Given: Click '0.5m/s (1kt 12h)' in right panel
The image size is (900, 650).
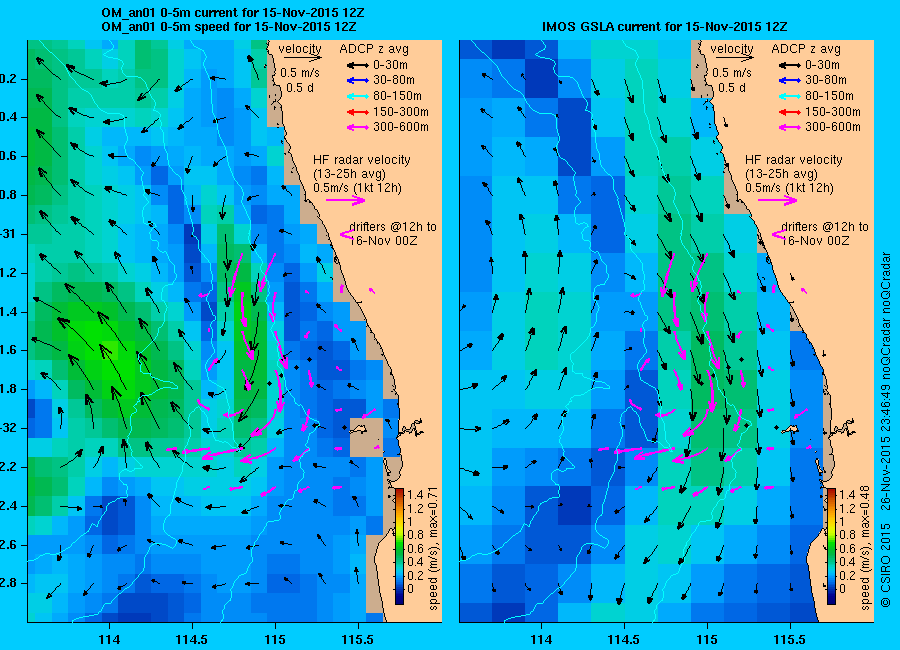Looking at the screenshot, I should pos(789,188).
